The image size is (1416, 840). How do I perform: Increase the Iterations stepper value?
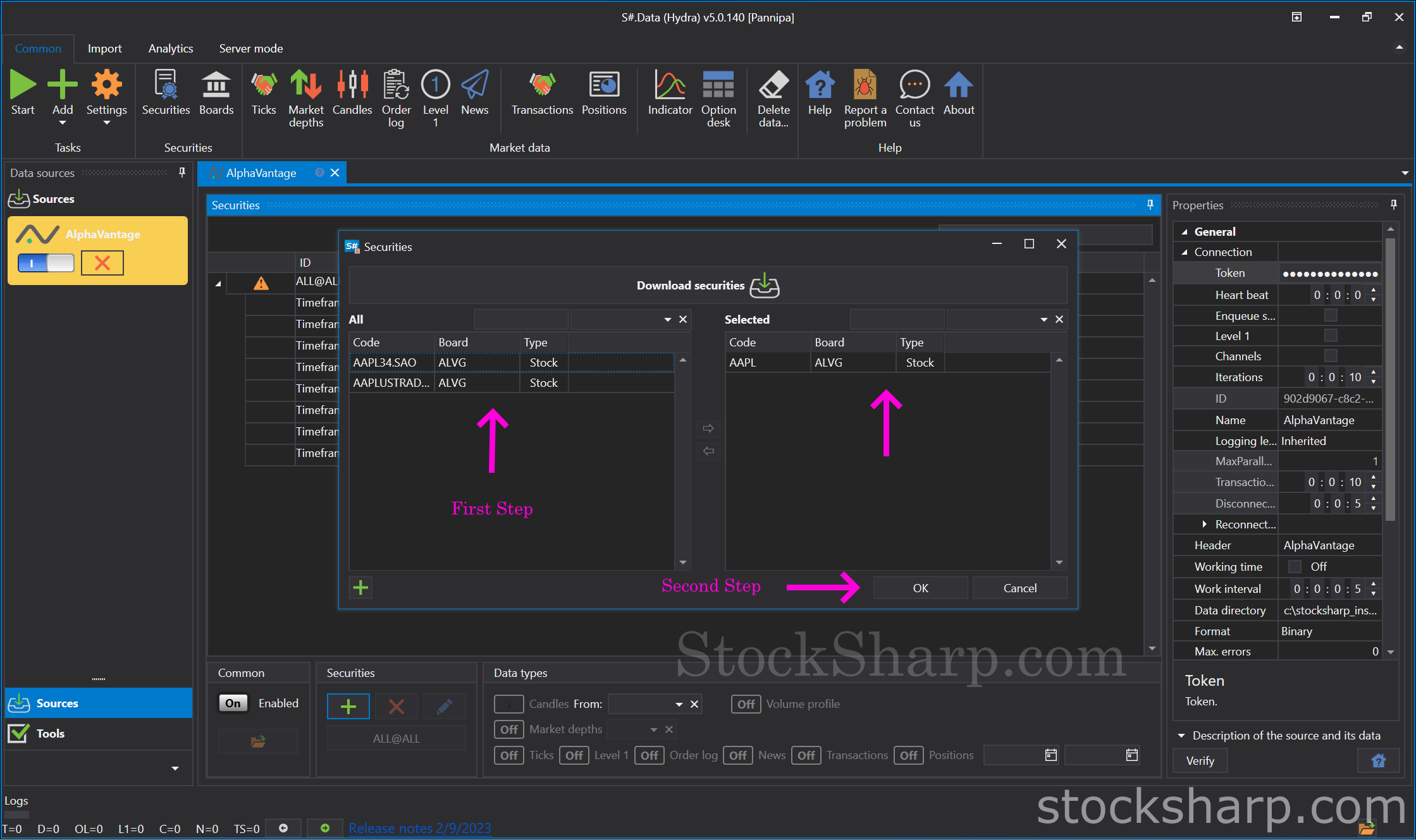pos(1373,373)
